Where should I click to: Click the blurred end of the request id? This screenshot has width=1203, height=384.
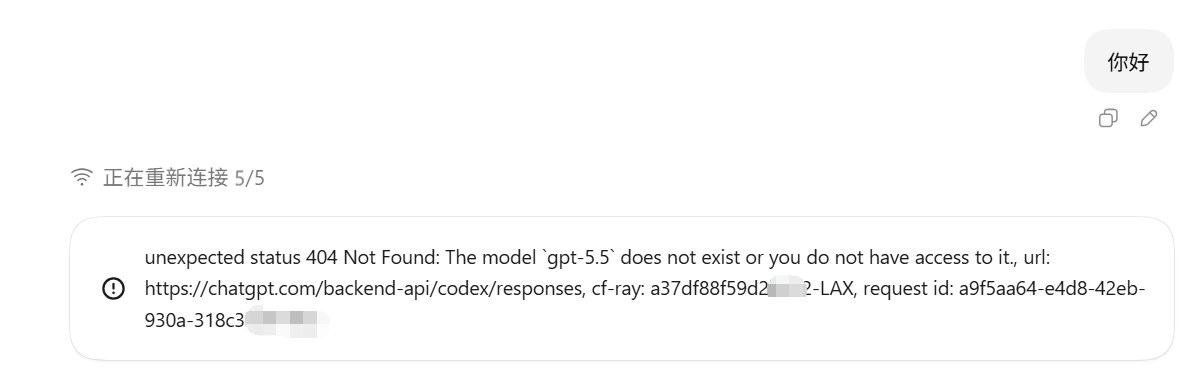click(x=286, y=321)
